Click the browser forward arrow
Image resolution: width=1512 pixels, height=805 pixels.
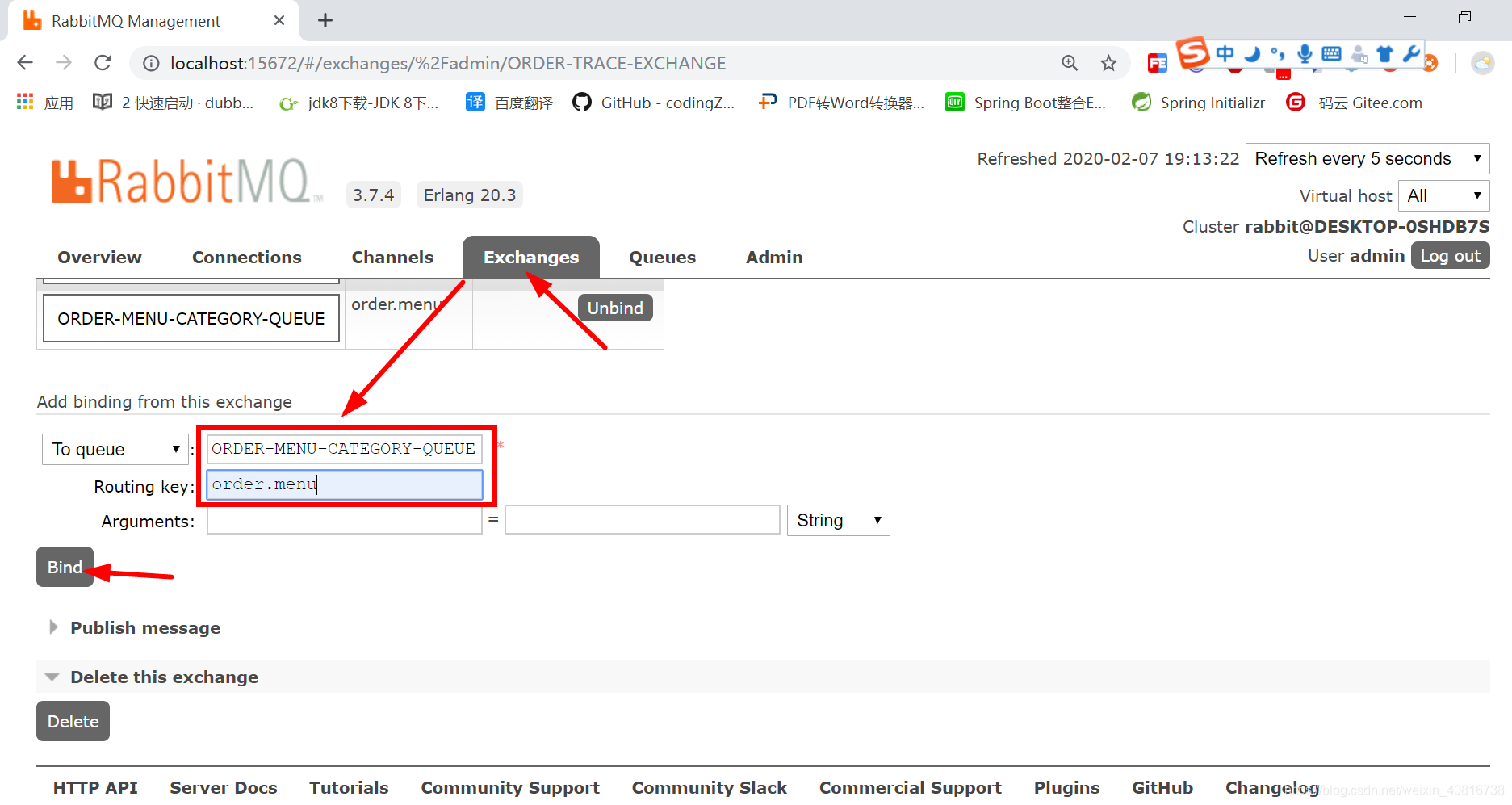[x=64, y=63]
